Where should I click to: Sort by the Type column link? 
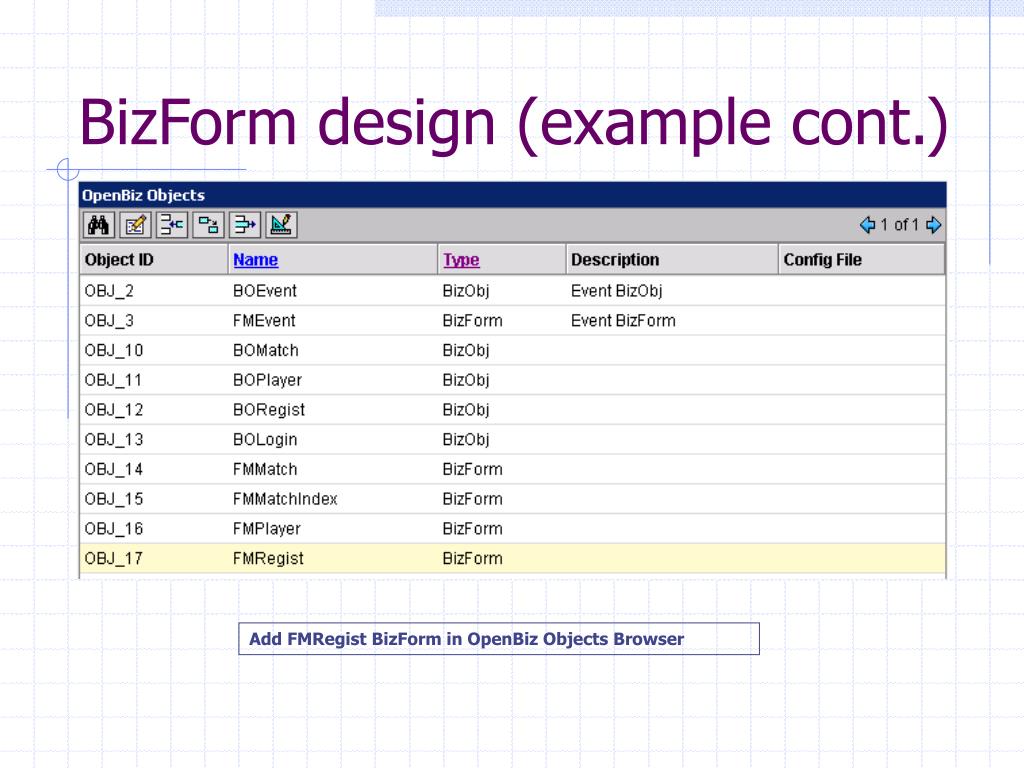461,260
